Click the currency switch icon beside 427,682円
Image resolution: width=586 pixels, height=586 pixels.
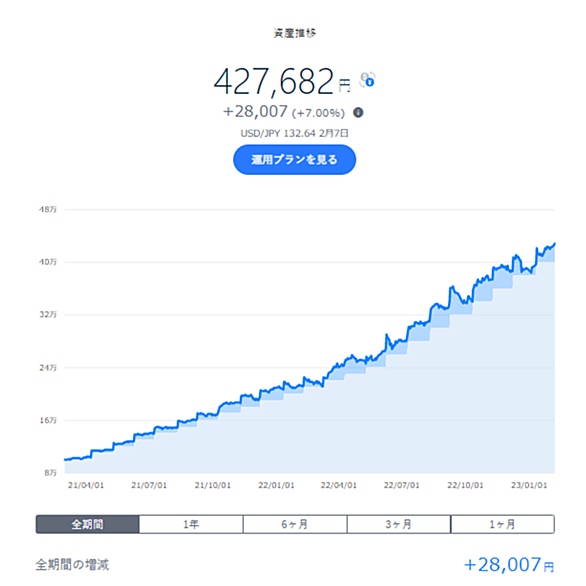tap(367, 80)
